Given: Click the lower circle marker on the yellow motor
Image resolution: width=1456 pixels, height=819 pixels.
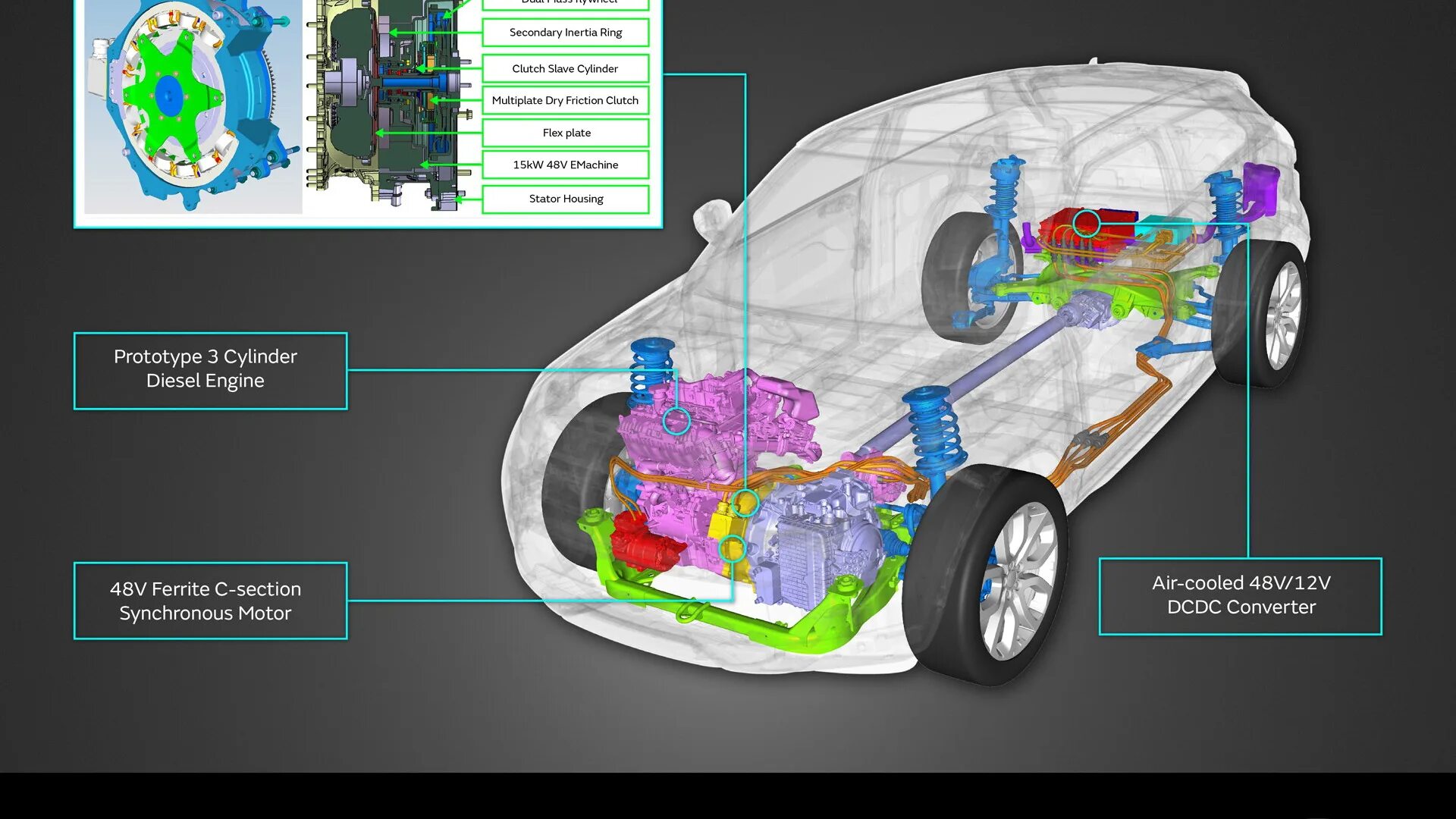Looking at the screenshot, I should [x=732, y=548].
